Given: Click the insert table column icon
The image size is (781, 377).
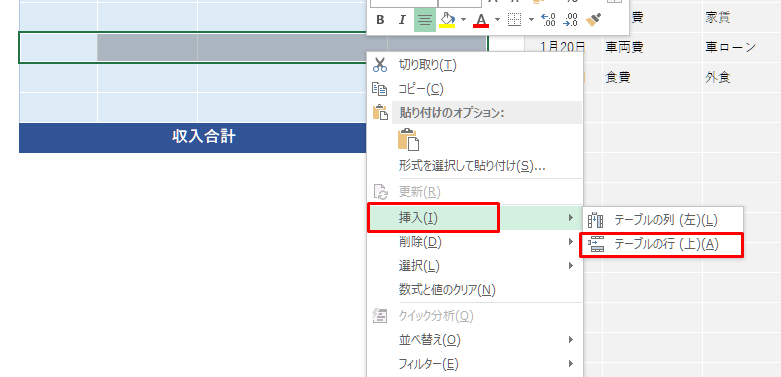Looking at the screenshot, I should tap(596, 220).
